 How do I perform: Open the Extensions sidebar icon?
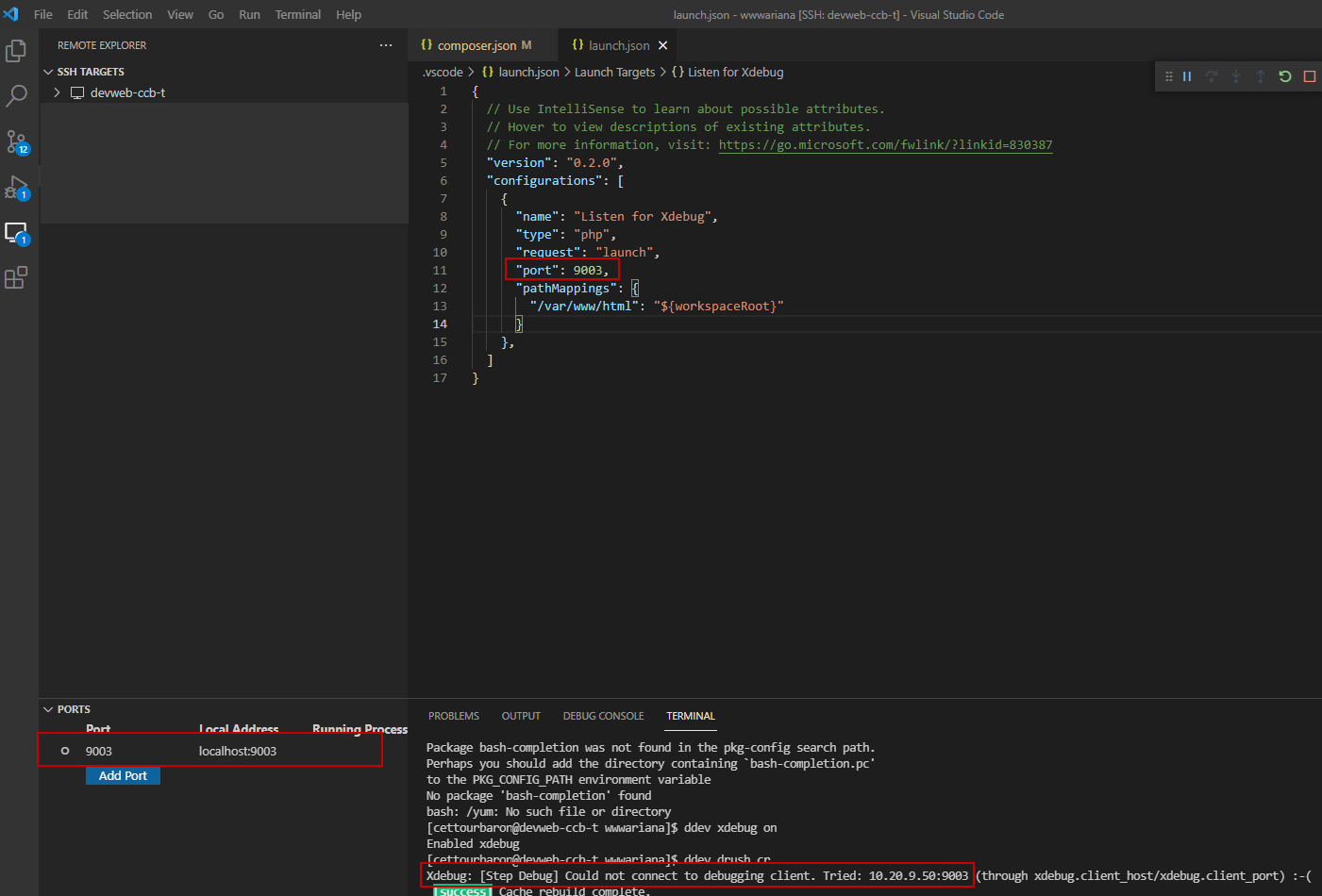point(15,276)
